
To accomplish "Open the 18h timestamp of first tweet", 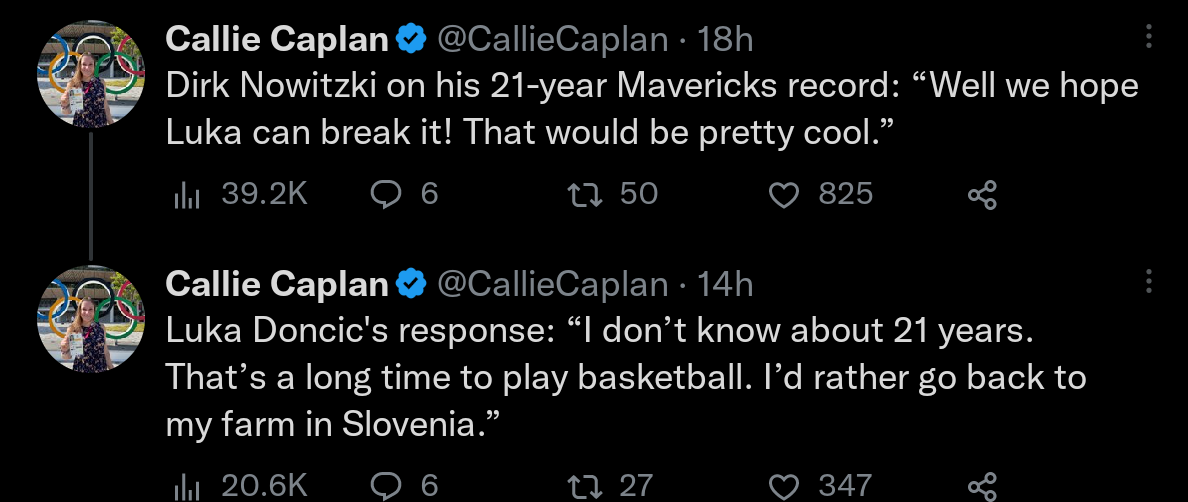I will pyautogui.click(x=725, y=39).
